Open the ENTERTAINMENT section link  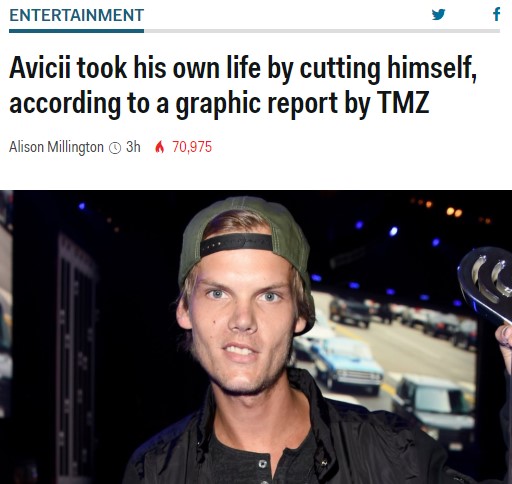click(x=77, y=15)
